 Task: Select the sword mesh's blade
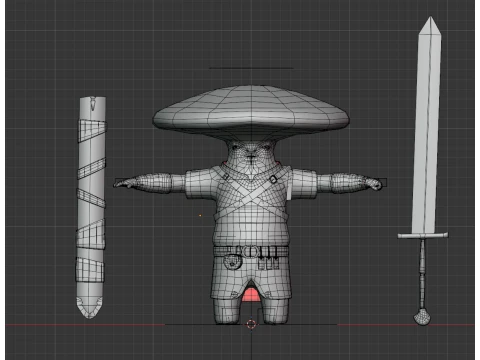(x=427, y=125)
